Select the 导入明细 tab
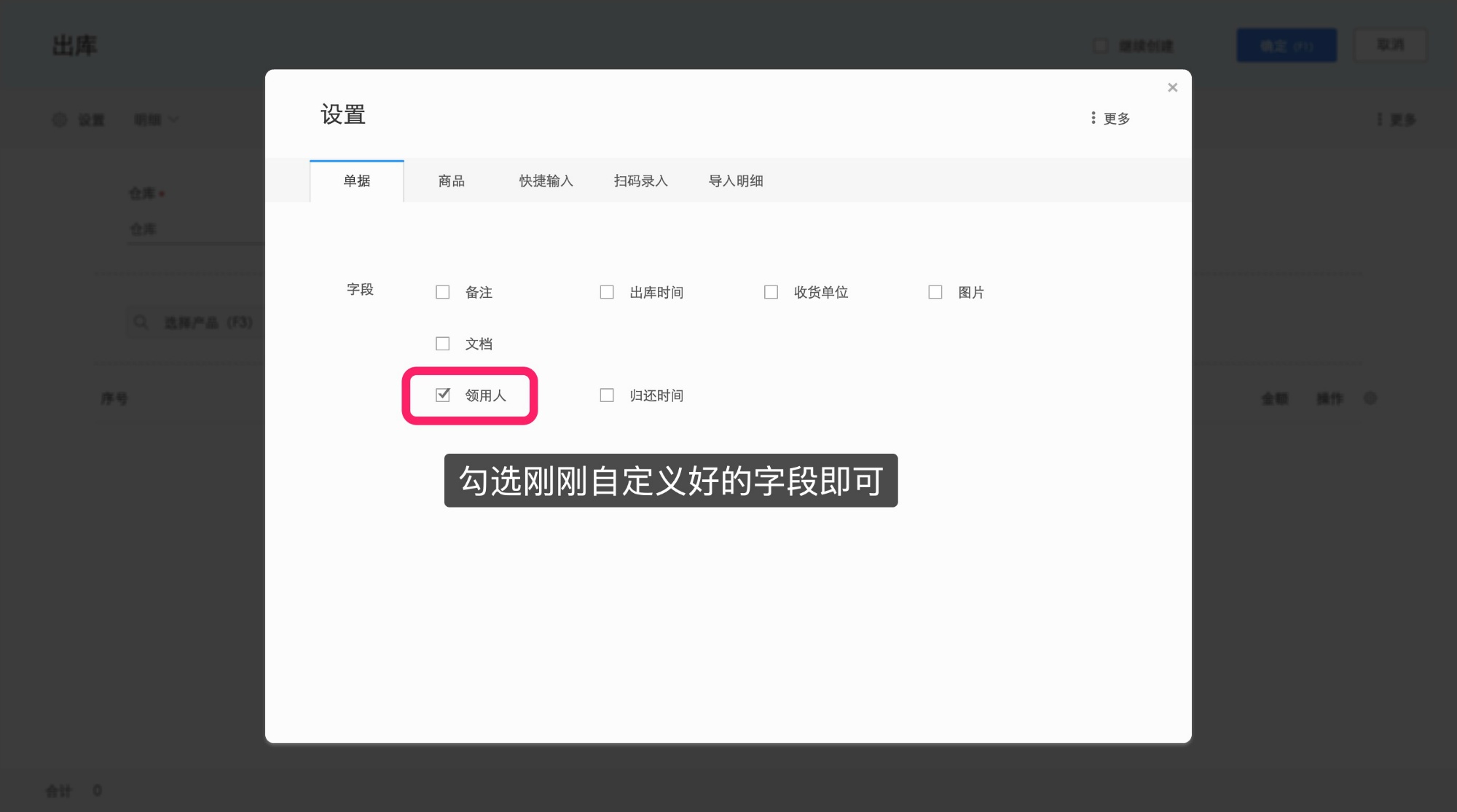 pyautogui.click(x=736, y=181)
